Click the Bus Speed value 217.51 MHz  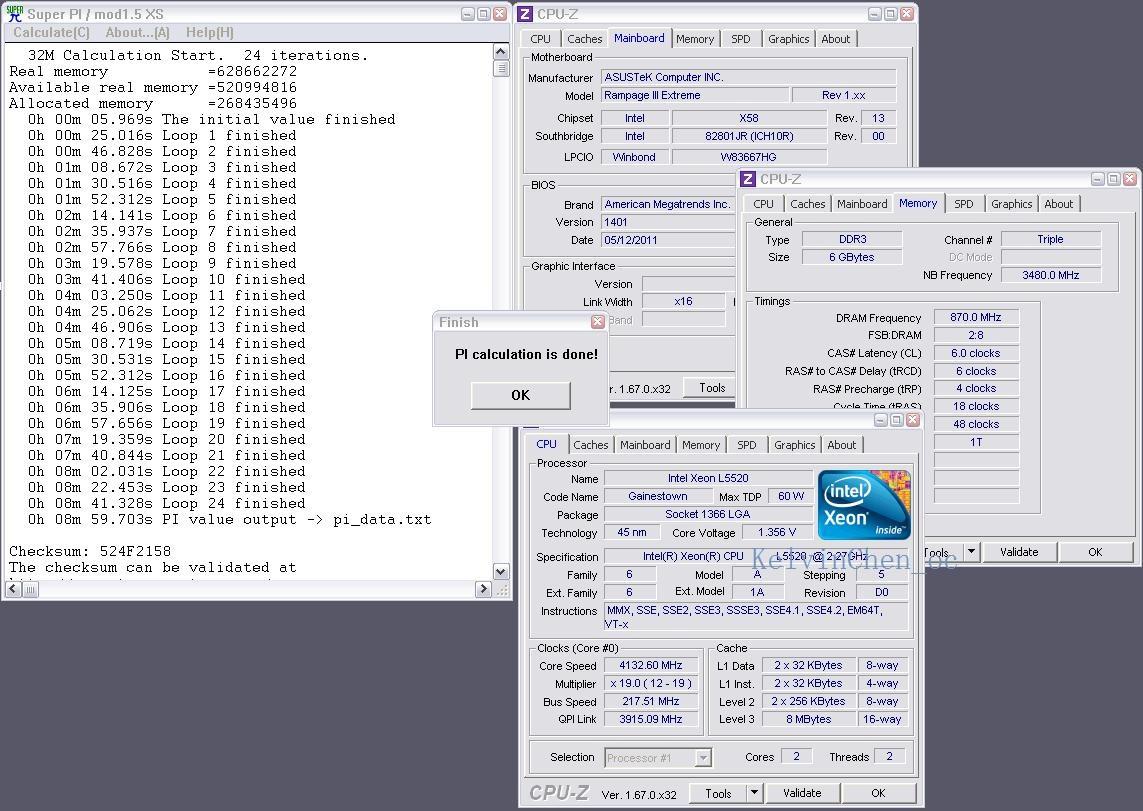[650, 701]
